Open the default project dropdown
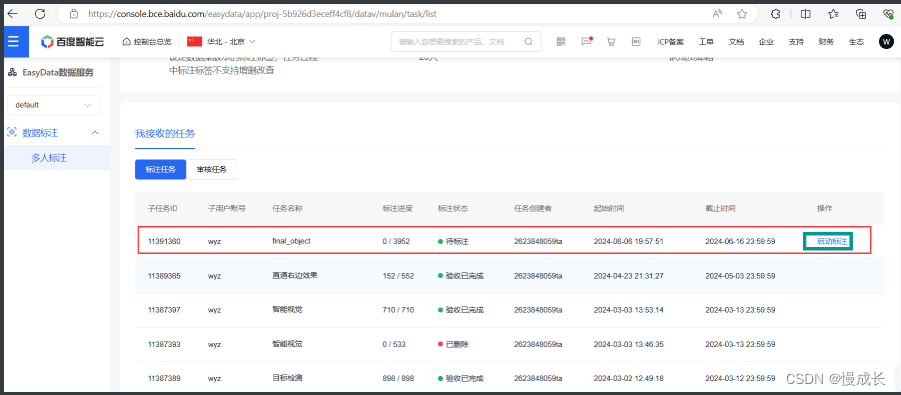 click(53, 105)
